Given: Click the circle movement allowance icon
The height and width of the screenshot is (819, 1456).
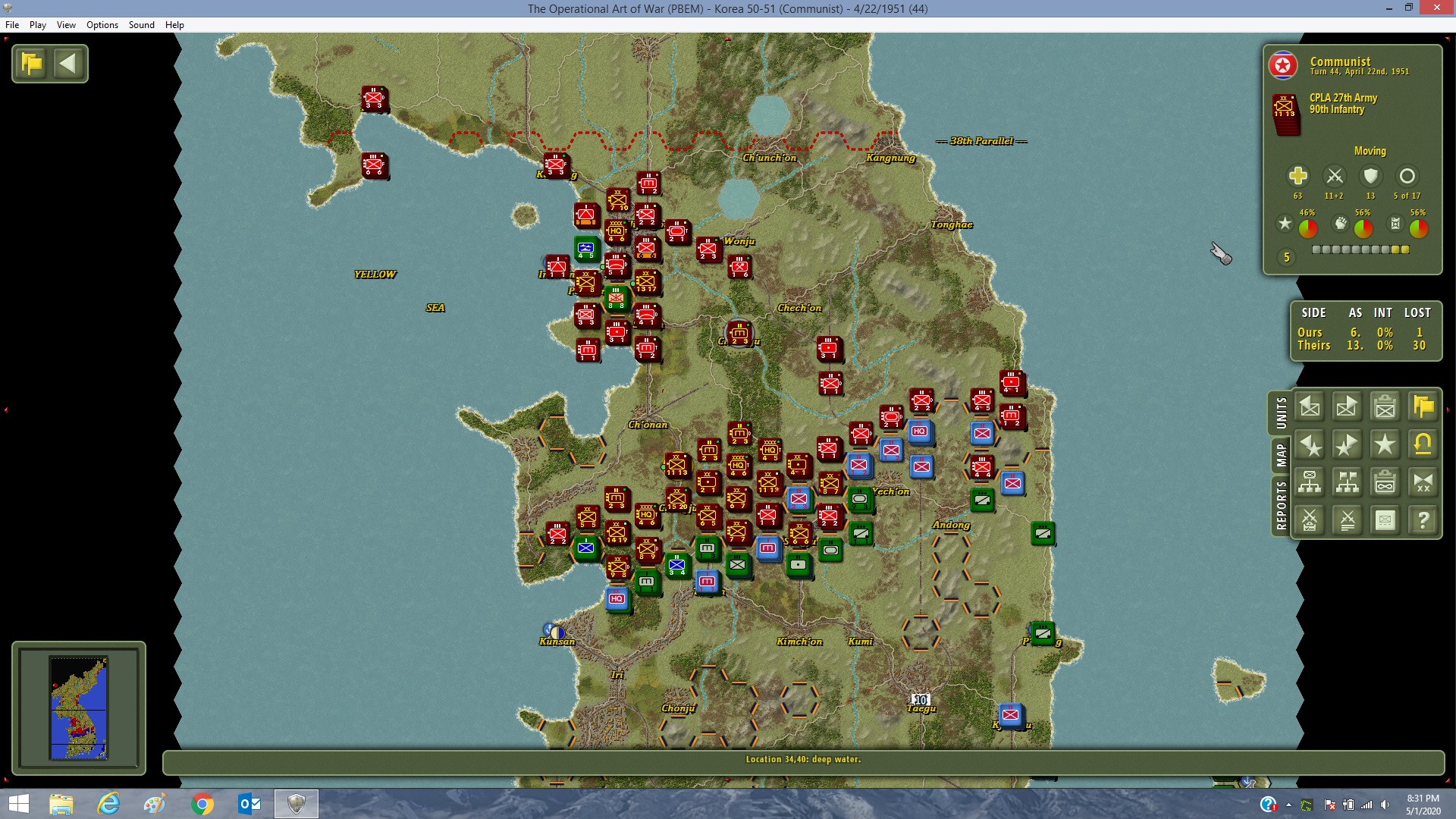Looking at the screenshot, I should click(1407, 176).
